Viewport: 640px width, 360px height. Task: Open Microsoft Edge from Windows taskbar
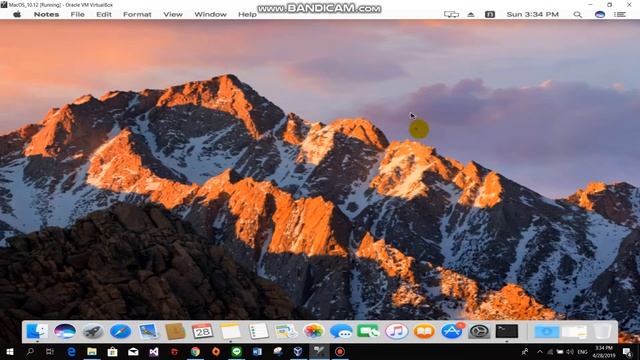[x=71, y=351]
